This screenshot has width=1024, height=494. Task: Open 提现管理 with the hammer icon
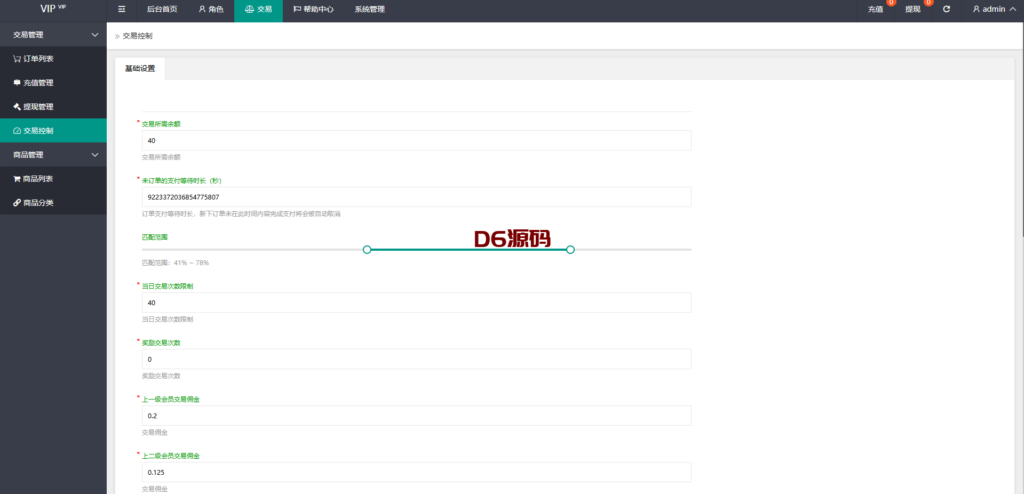point(53,107)
